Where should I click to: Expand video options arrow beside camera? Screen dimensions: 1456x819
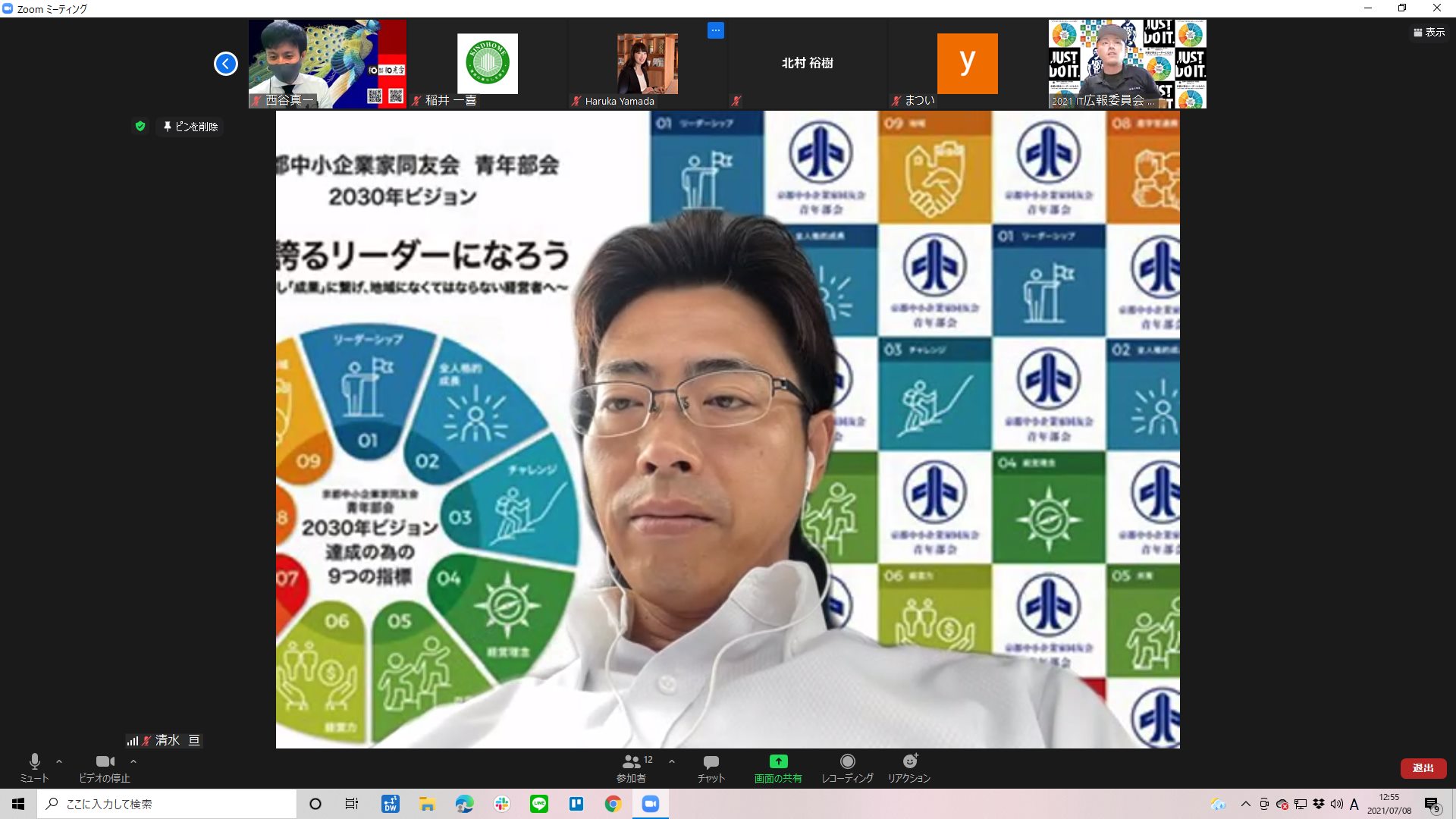tap(133, 761)
